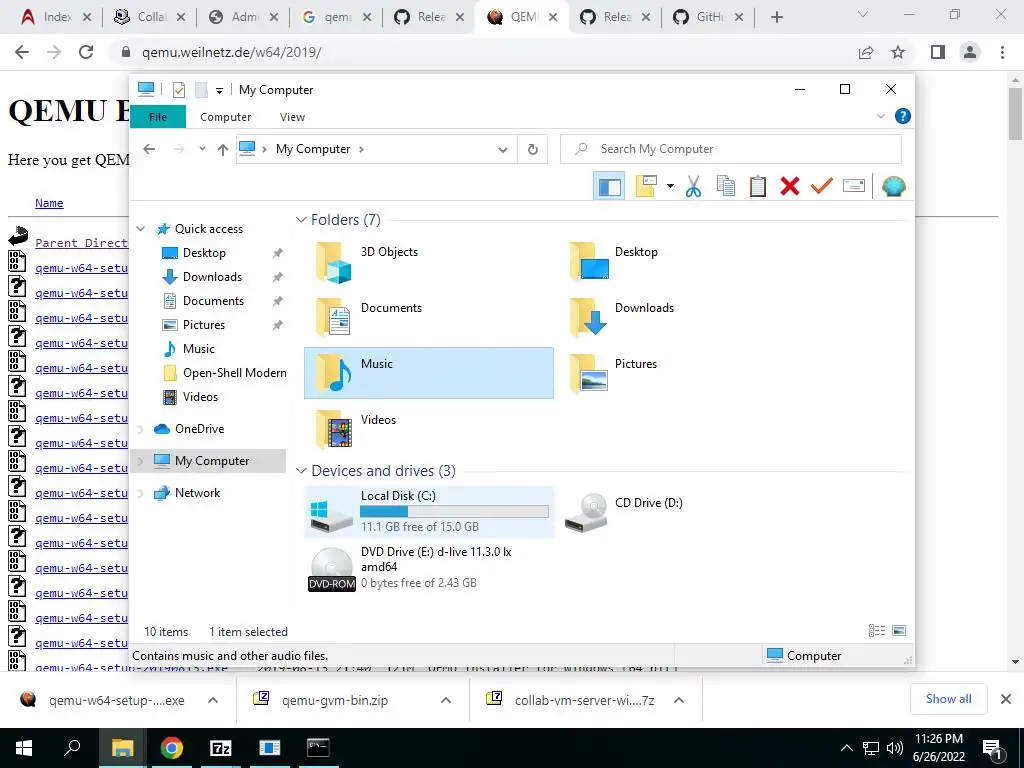The height and width of the screenshot is (768, 1024).
Task: Toggle Chrome side panel
Action: coord(937,52)
